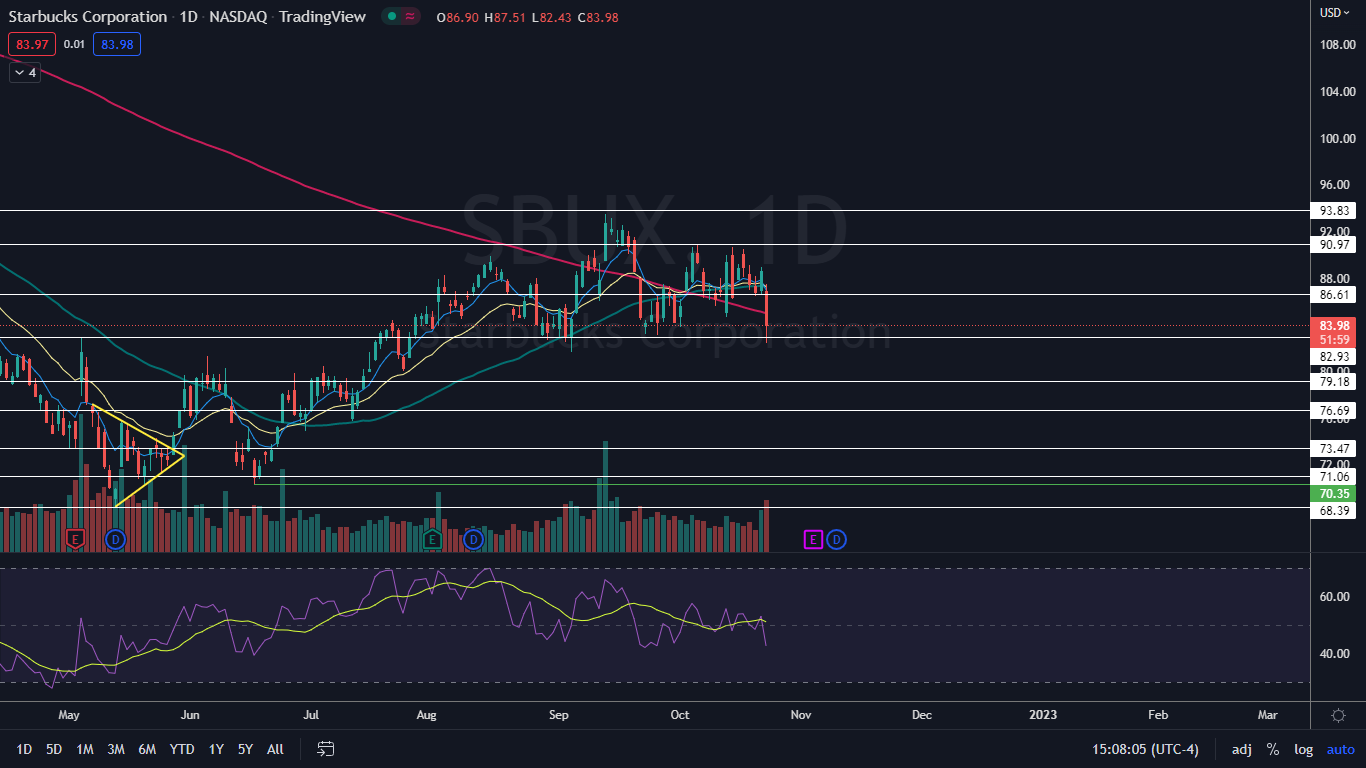This screenshot has height=768, width=1366.
Task: Click the Nov label on time axis
Action: point(800,715)
